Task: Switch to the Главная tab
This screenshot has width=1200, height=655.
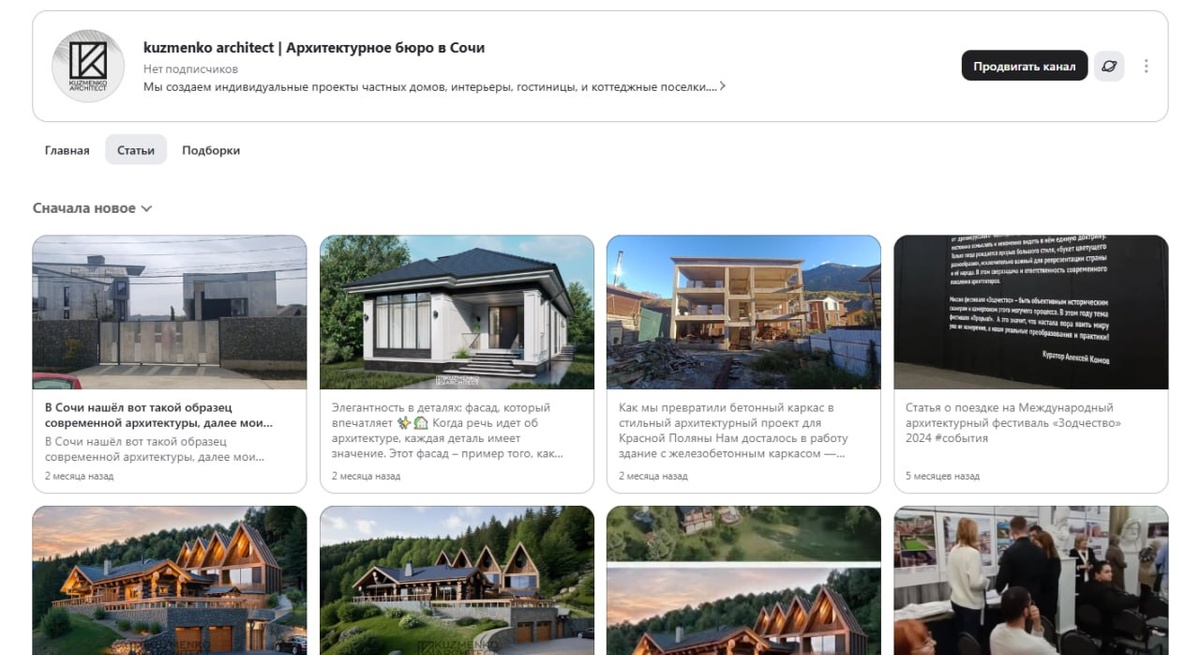Action: coord(67,150)
